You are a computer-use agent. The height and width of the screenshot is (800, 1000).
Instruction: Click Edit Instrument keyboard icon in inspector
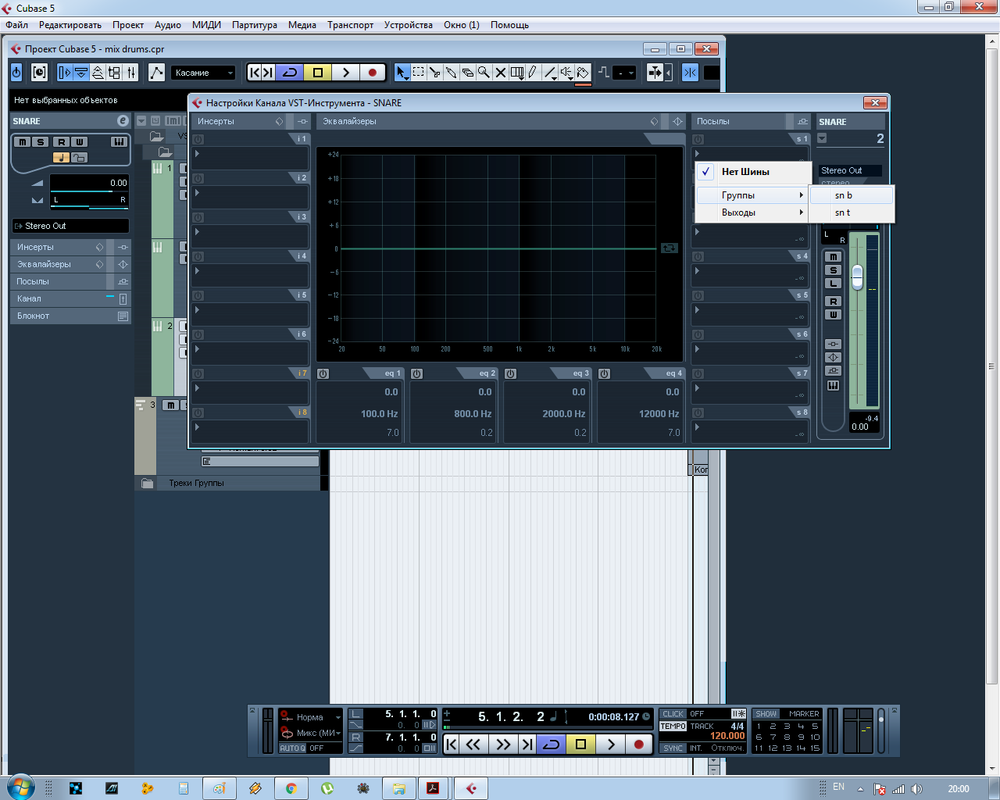click(x=119, y=142)
